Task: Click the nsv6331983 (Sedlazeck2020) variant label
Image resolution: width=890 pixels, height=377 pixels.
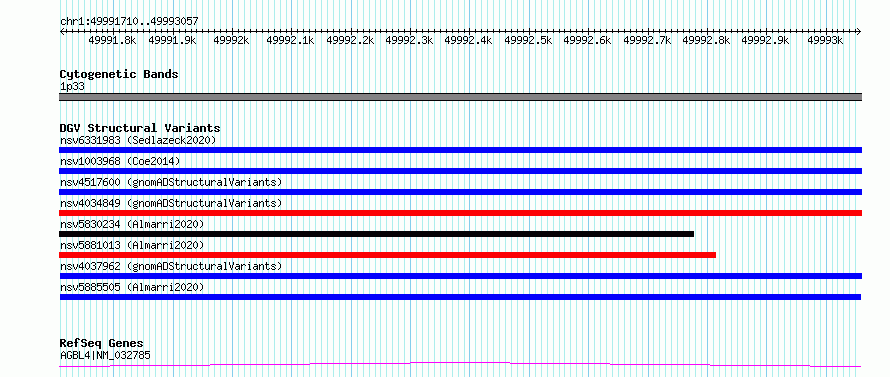Action: pyautogui.click(x=138, y=140)
